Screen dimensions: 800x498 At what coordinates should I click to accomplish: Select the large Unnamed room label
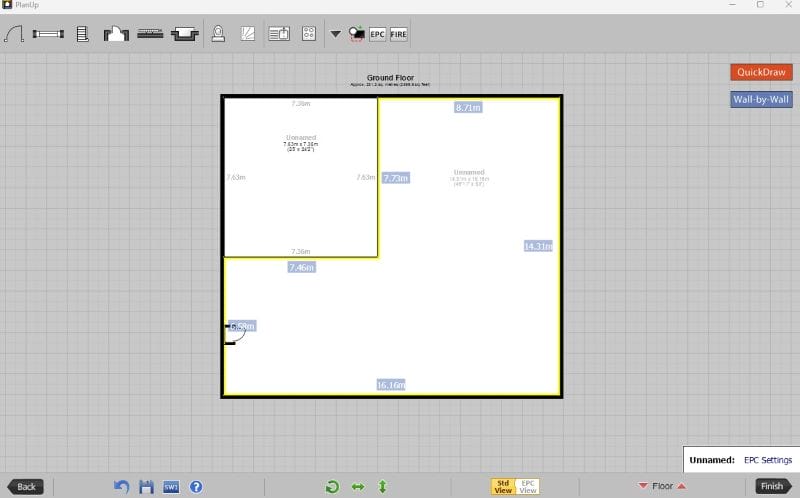click(x=469, y=172)
